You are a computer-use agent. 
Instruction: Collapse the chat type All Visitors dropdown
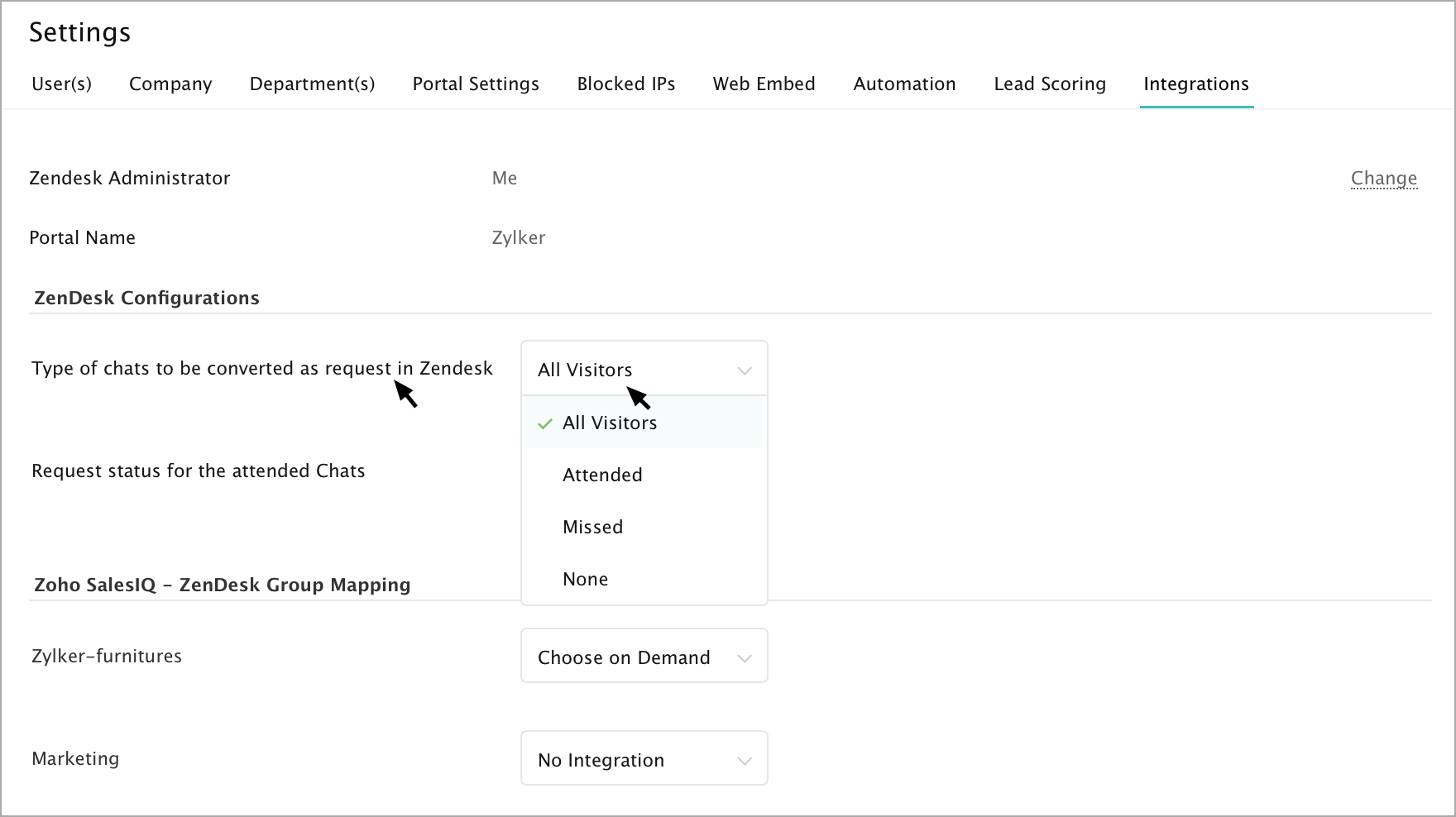point(644,369)
